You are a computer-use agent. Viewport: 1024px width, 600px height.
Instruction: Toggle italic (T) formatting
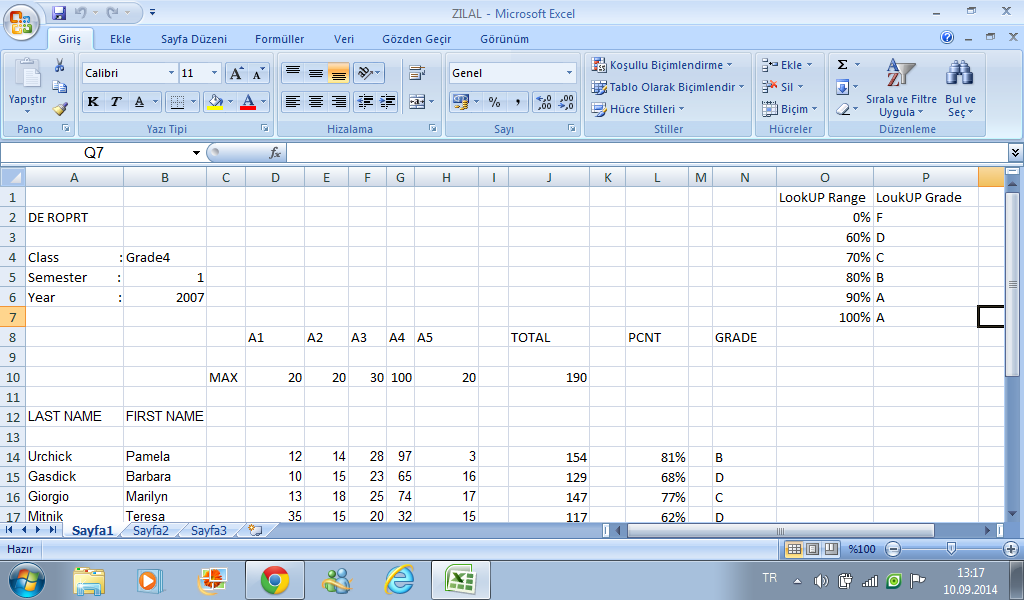[116, 101]
